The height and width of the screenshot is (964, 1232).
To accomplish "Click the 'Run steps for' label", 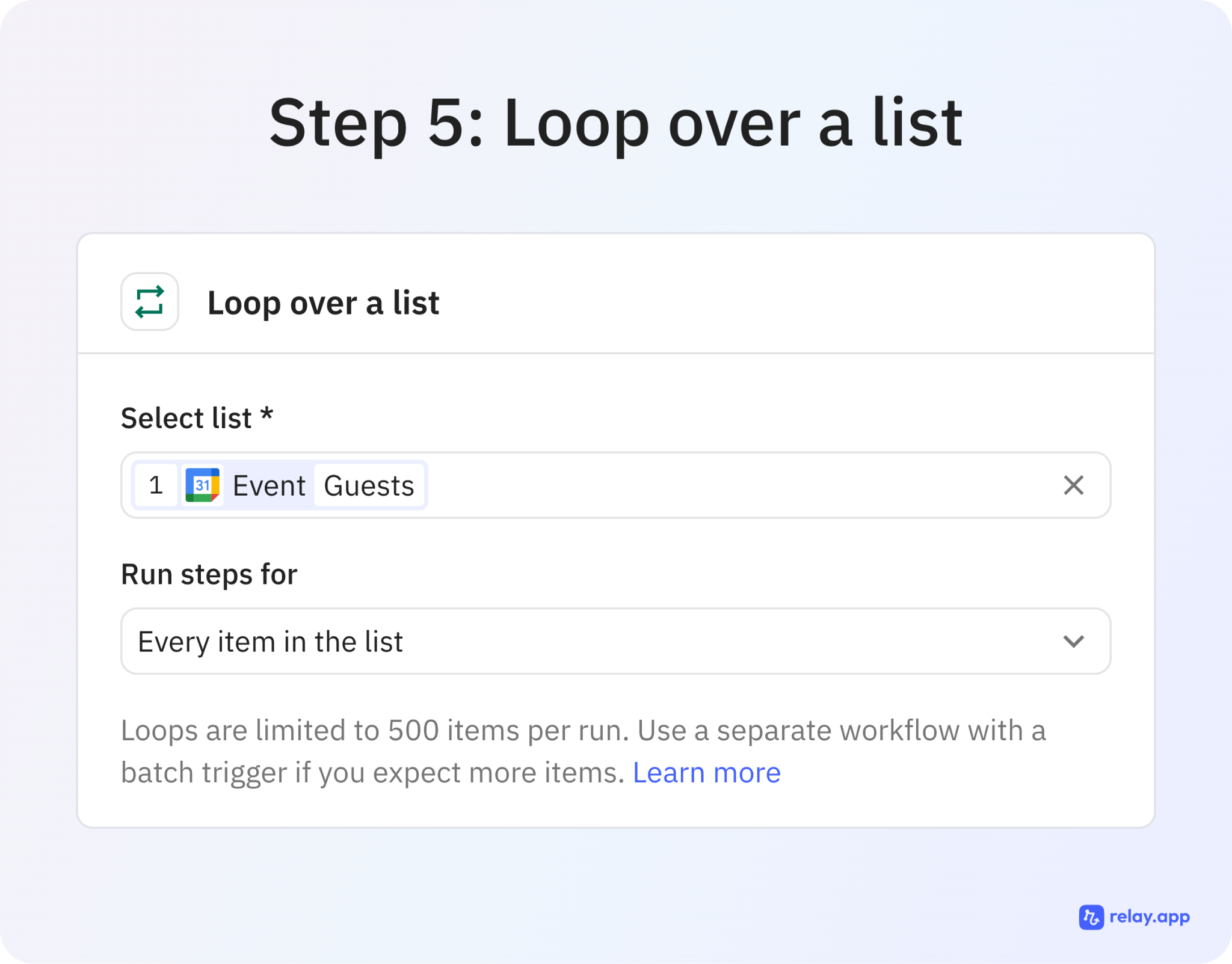I will click(209, 574).
